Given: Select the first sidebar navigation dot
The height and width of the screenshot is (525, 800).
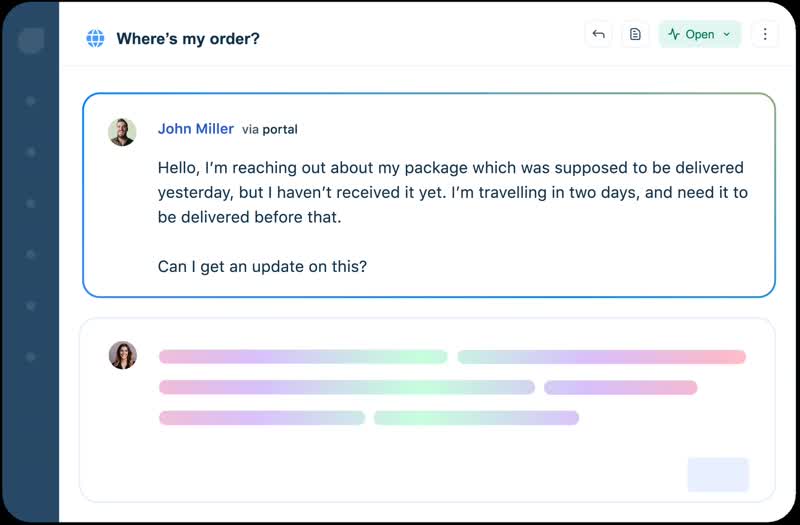Looking at the screenshot, I should (31, 101).
